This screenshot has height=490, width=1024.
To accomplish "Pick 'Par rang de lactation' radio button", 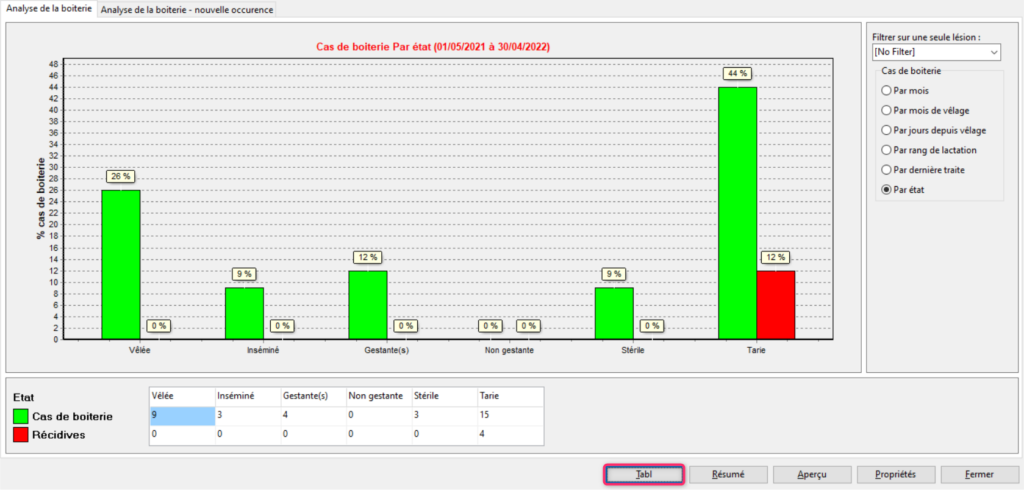I will click(885, 150).
